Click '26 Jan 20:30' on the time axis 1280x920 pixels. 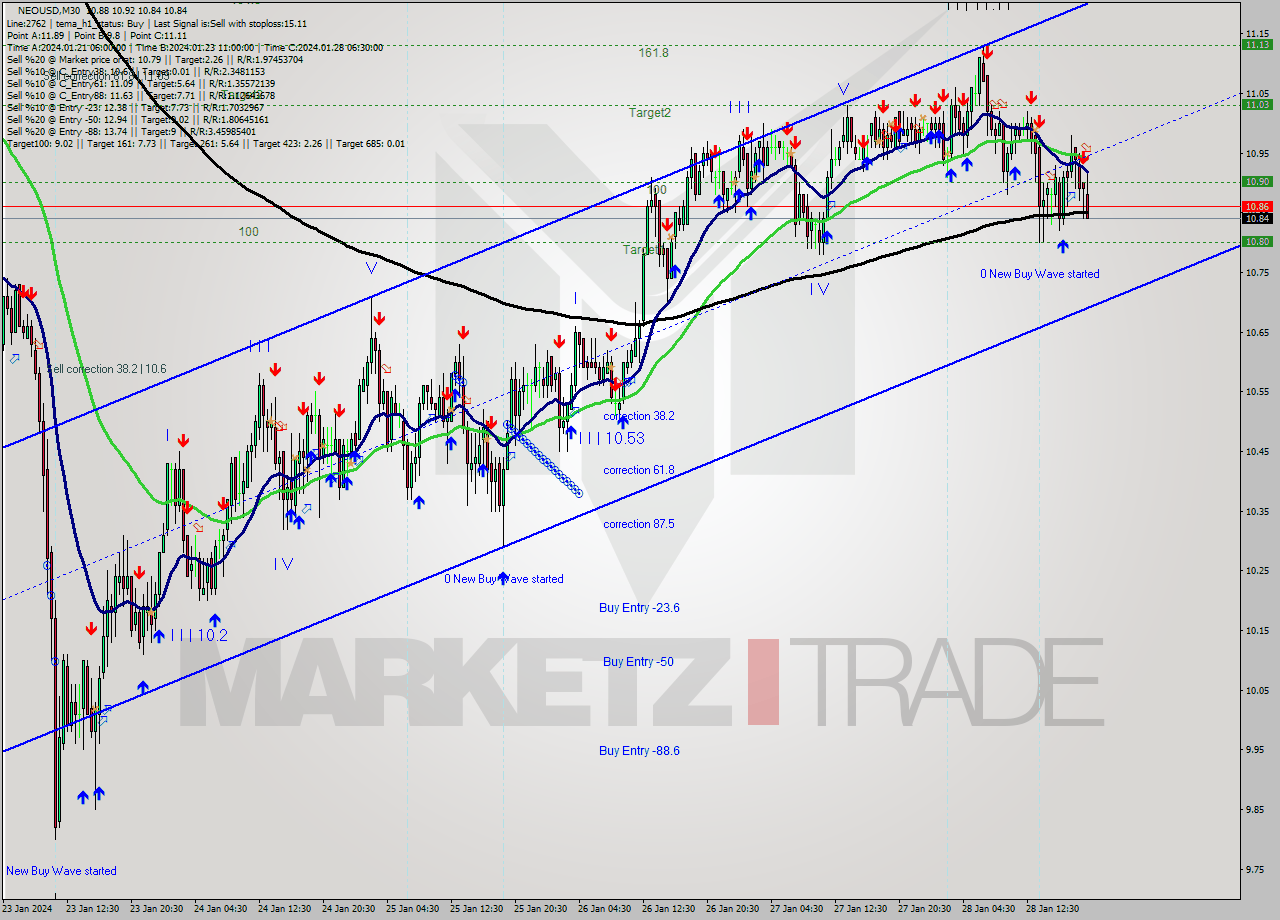pyautogui.click(x=732, y=909)
